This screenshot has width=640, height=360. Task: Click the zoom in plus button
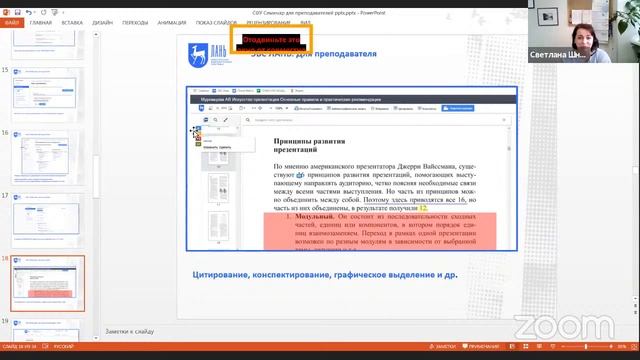(611, 347)
